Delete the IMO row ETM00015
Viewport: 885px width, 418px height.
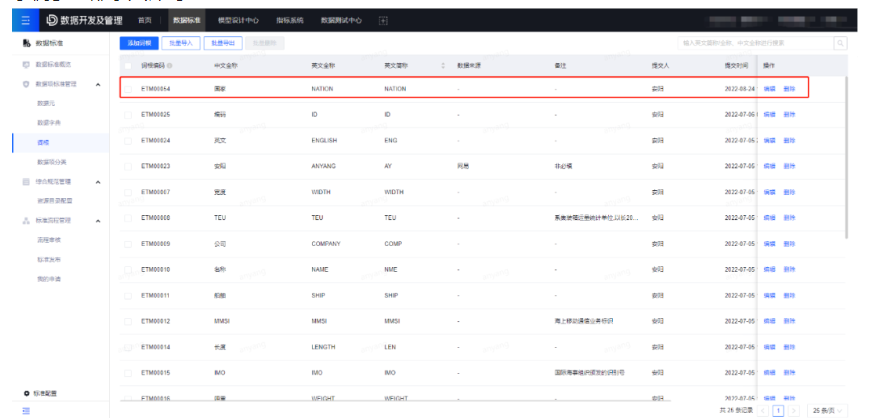[789, 373]
